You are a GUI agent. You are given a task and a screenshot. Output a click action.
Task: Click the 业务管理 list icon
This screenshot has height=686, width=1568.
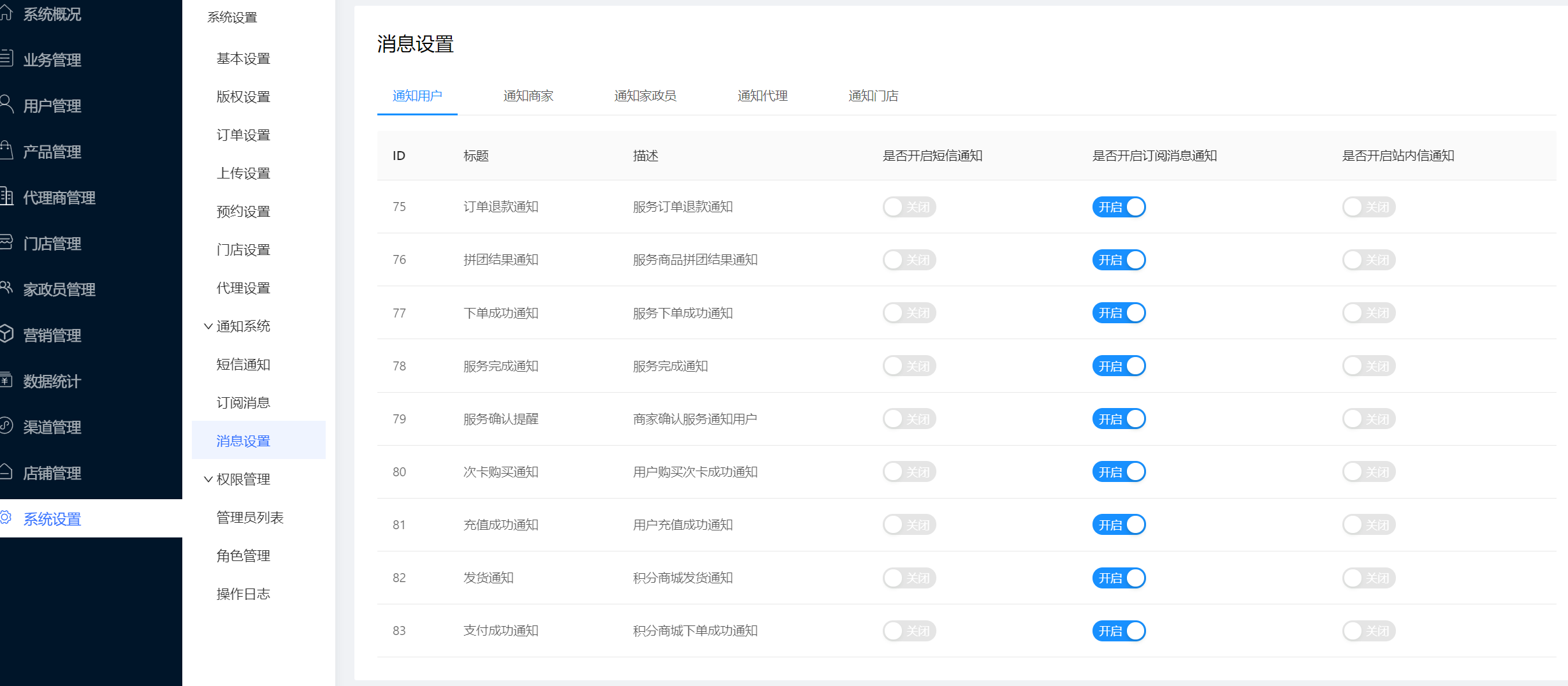[x=6, y=59]
